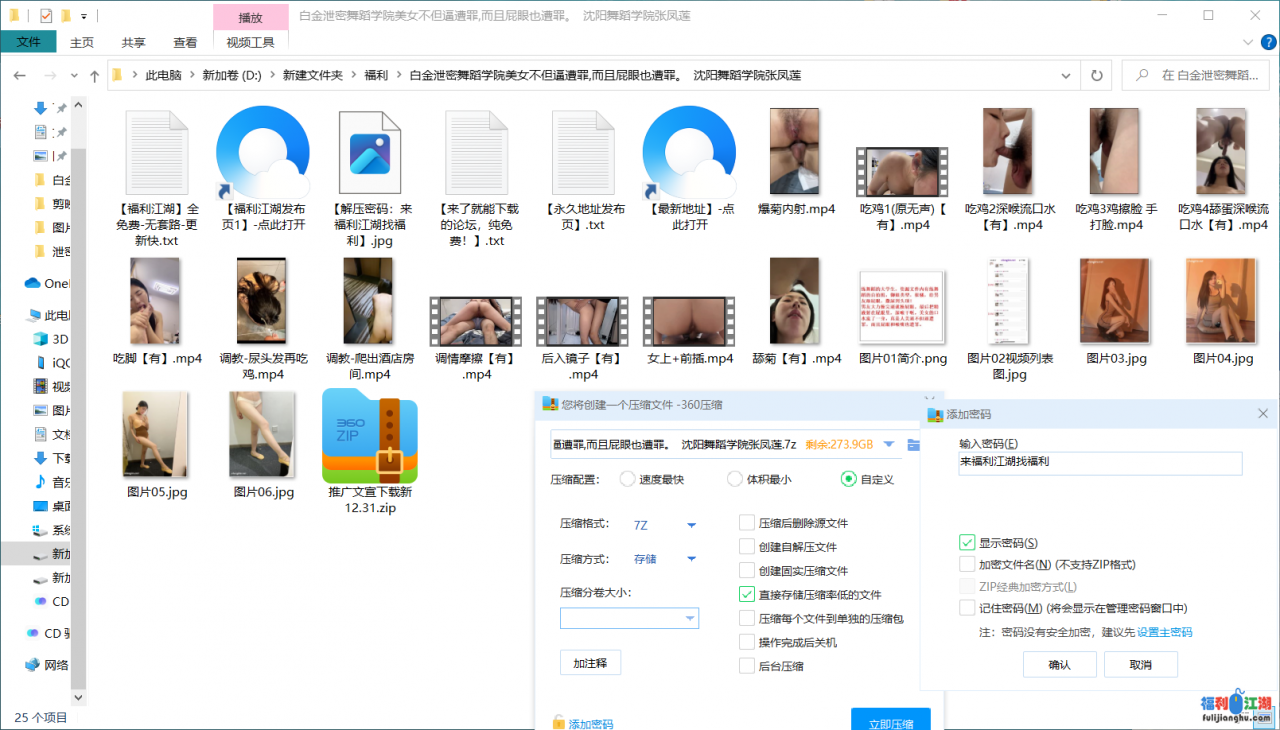Switch to the 查看 ribbon tab
1280x730 pixels.
click(185, 42)
